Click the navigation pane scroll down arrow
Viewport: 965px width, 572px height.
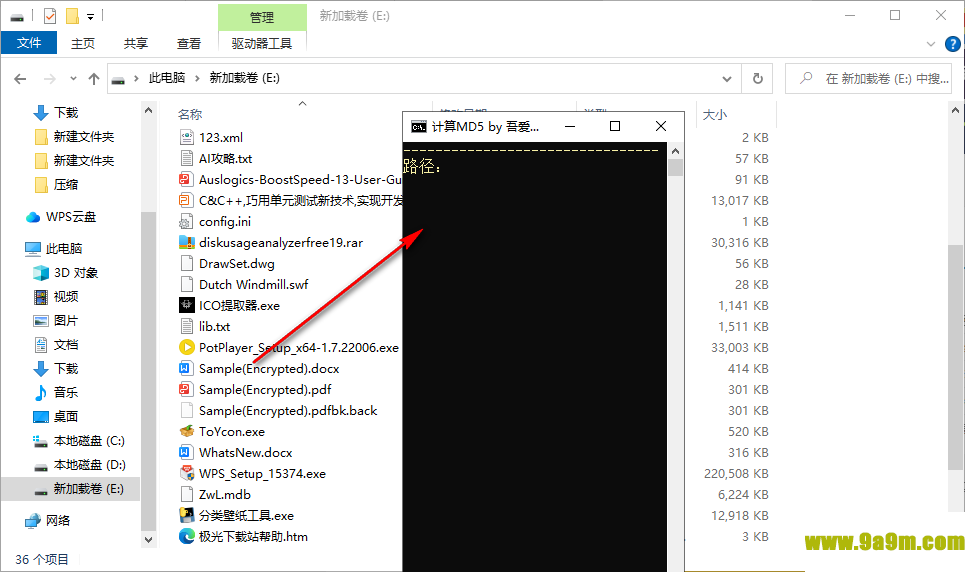148,539
